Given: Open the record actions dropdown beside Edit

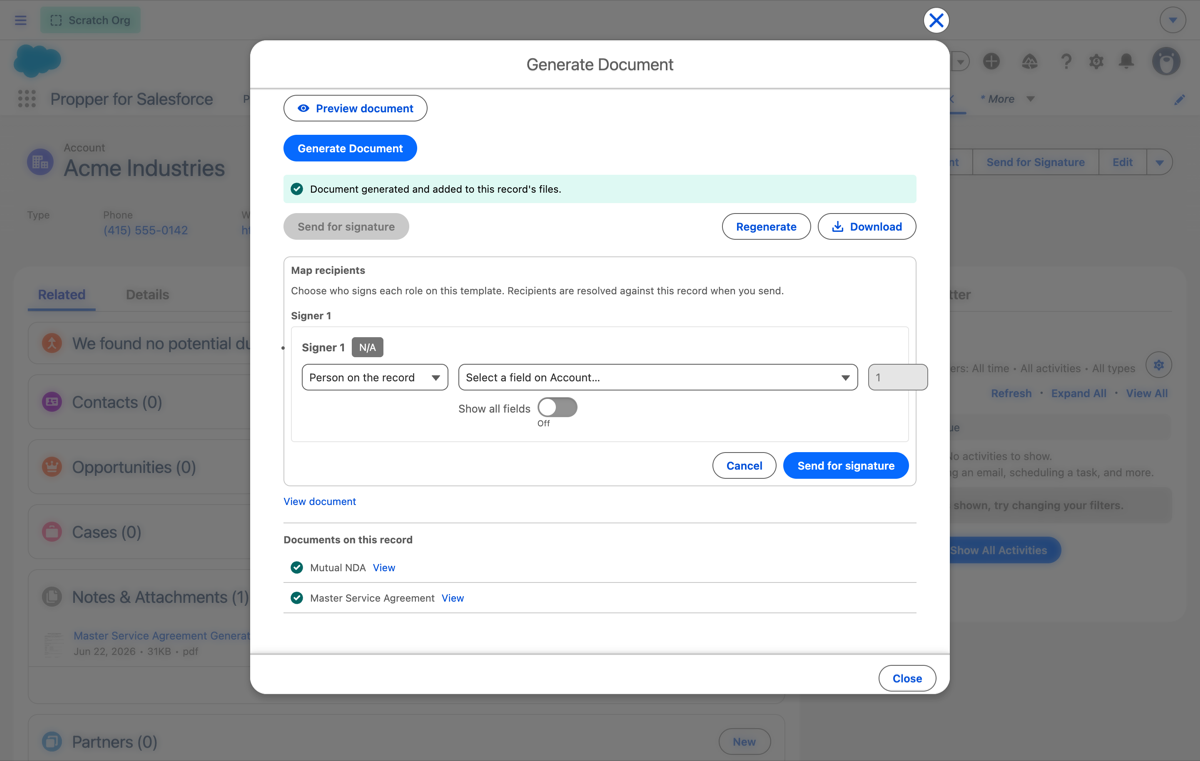Looking at the screenshot, I should [1160, 162].
